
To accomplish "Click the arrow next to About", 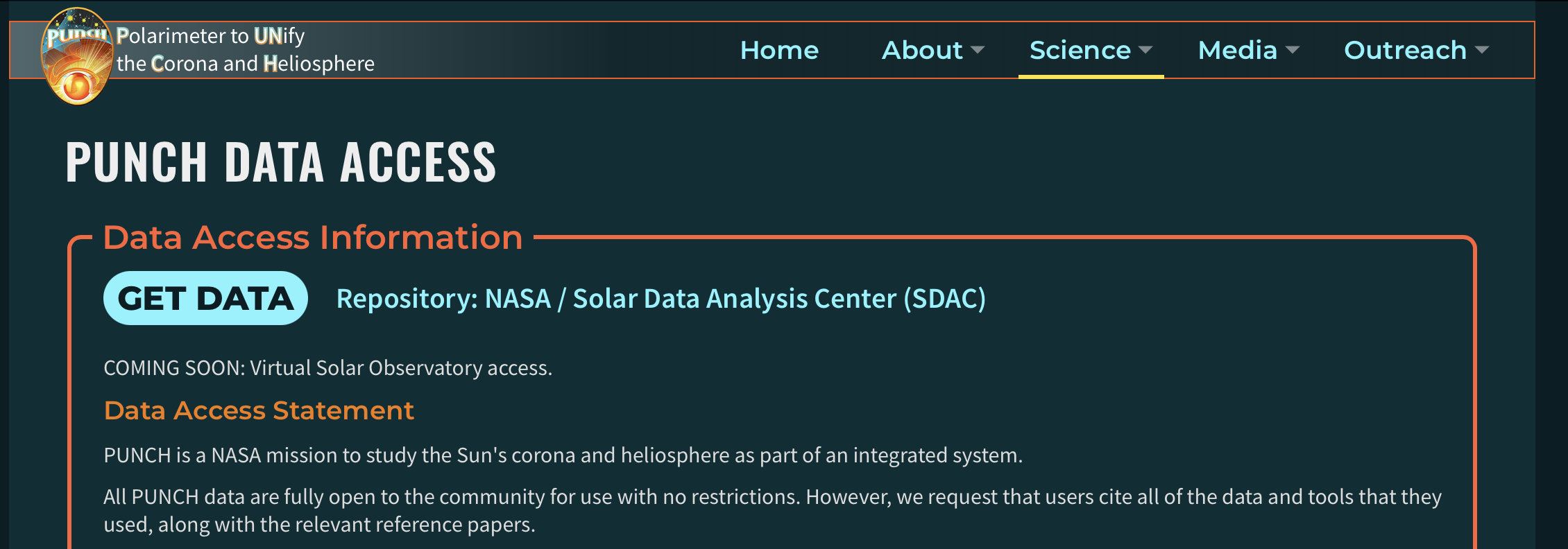I will point(978,50).
